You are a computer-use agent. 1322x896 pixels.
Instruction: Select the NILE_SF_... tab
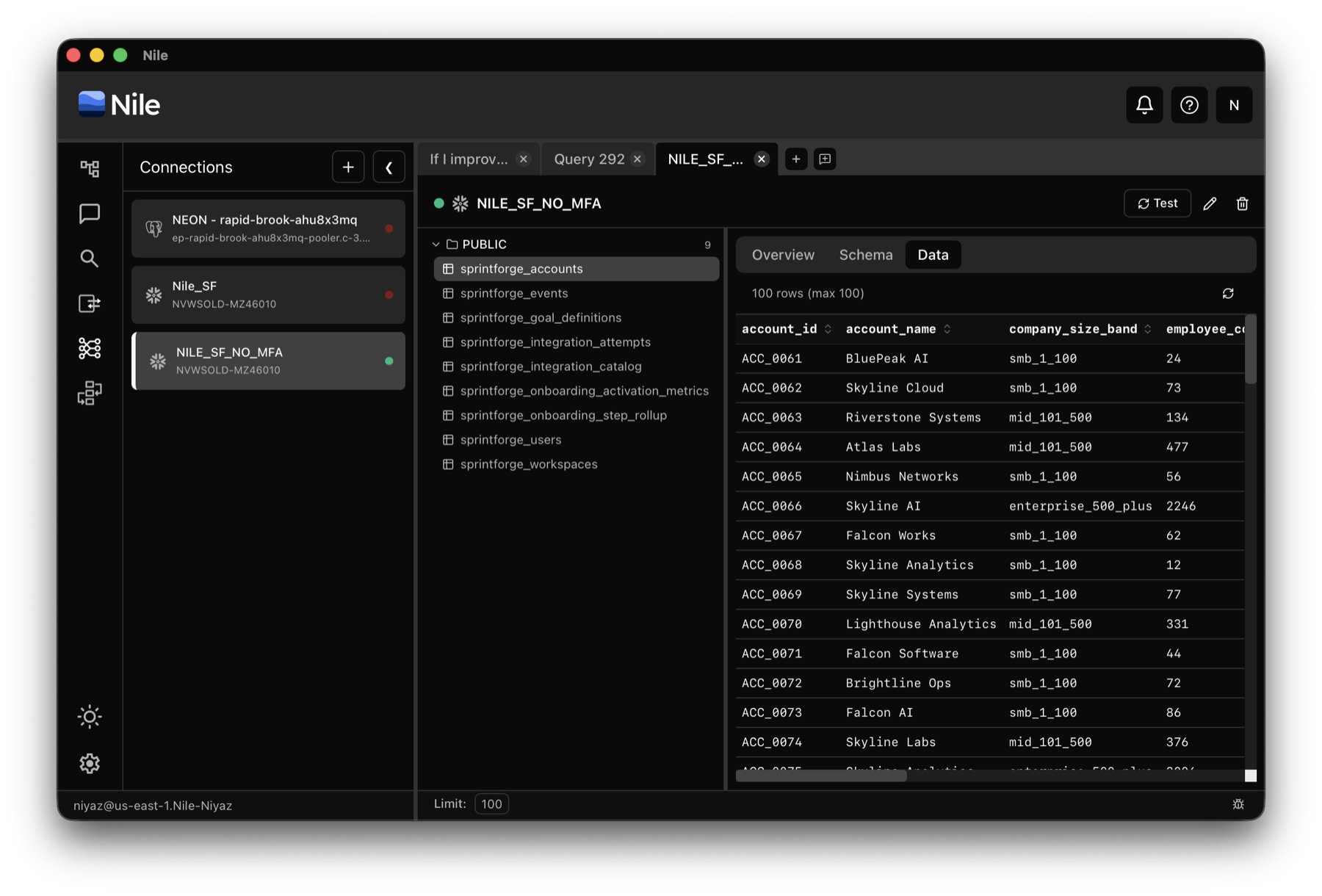coord(706,159)
